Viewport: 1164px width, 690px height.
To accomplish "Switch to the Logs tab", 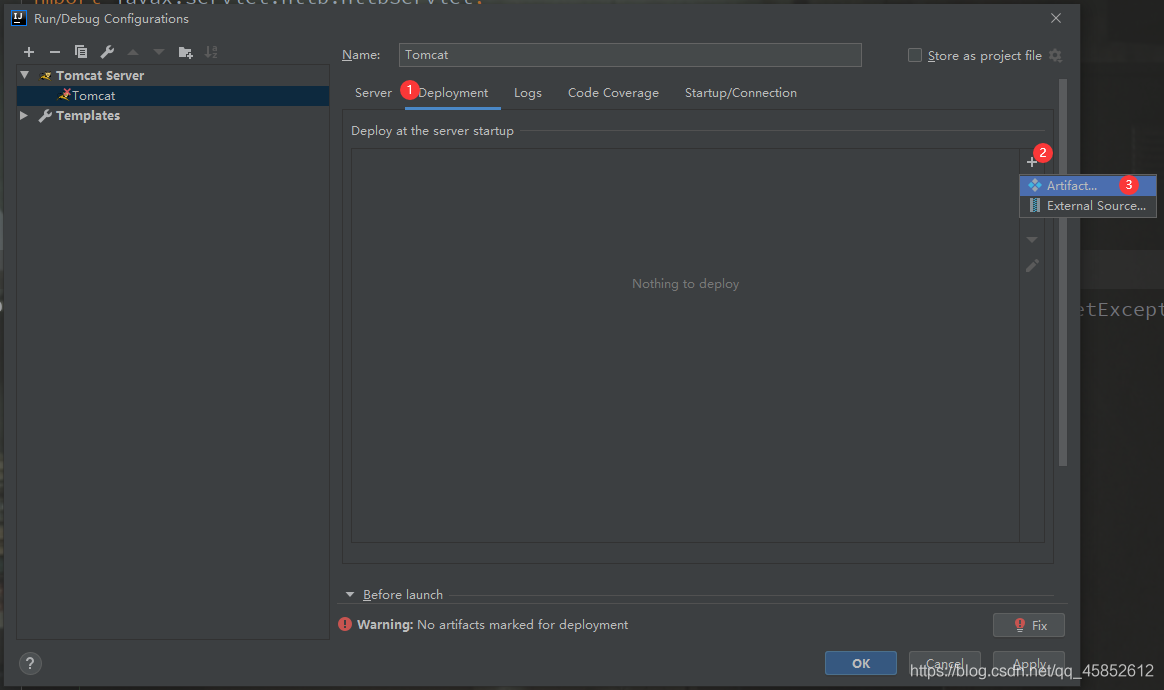I will 528,93.
